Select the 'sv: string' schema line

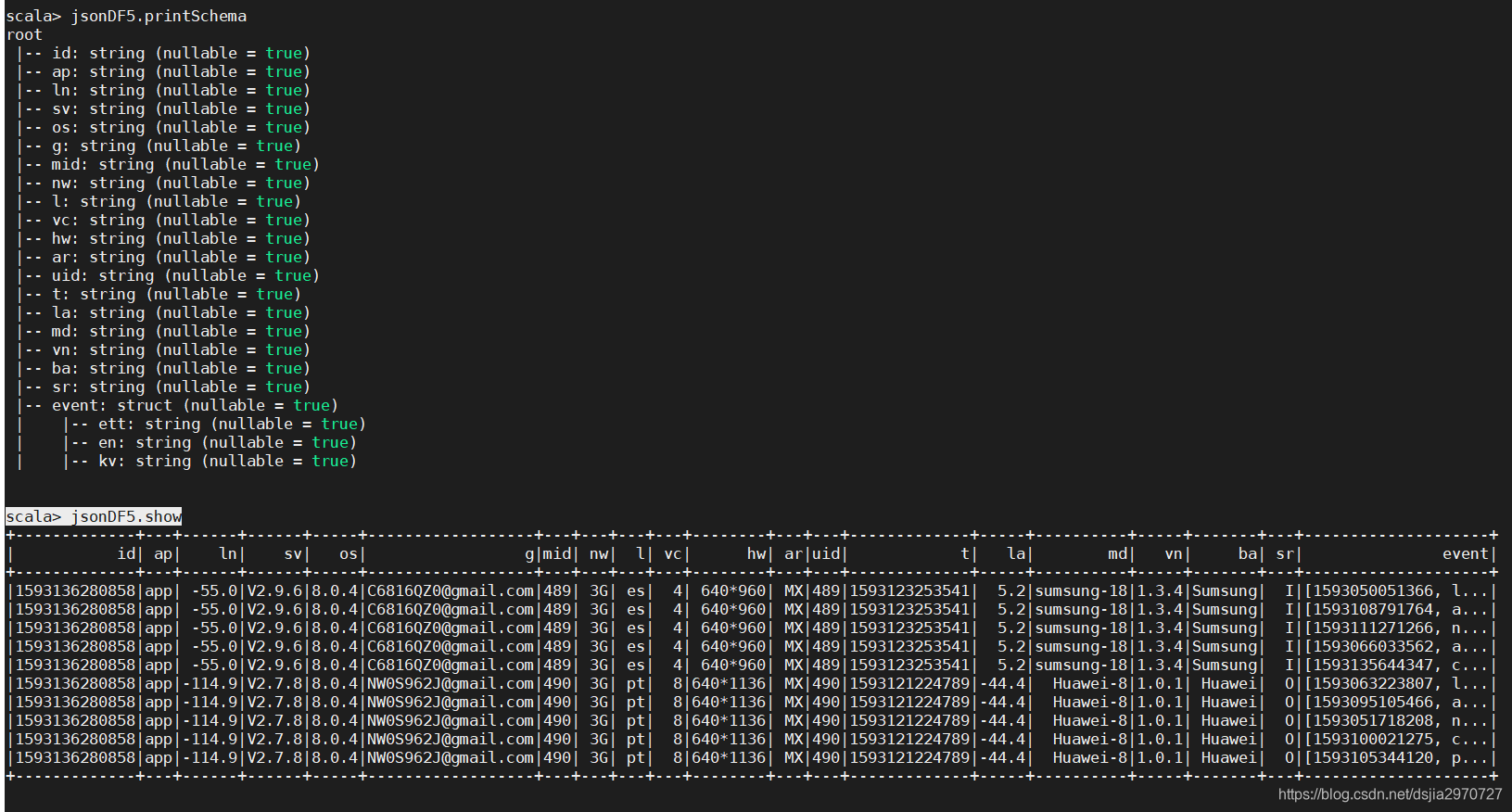(x=162, y=108)
